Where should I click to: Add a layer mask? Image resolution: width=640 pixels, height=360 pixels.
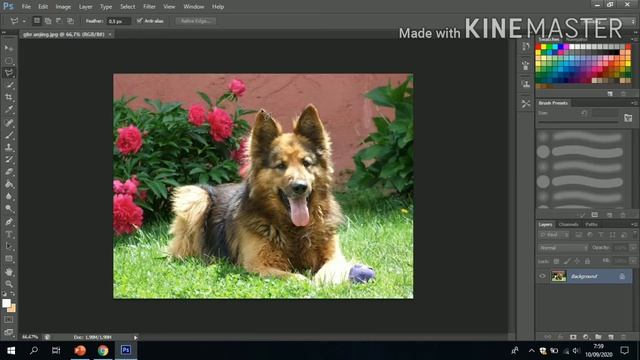573,337
